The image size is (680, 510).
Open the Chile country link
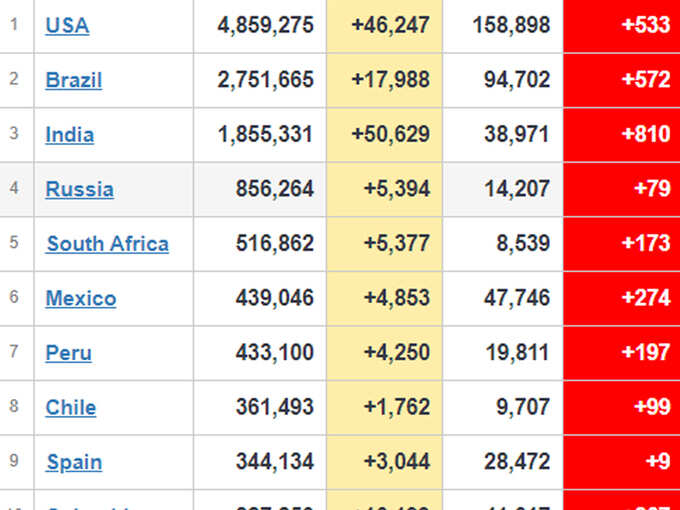pyautogui.click(x=71, y=408)
